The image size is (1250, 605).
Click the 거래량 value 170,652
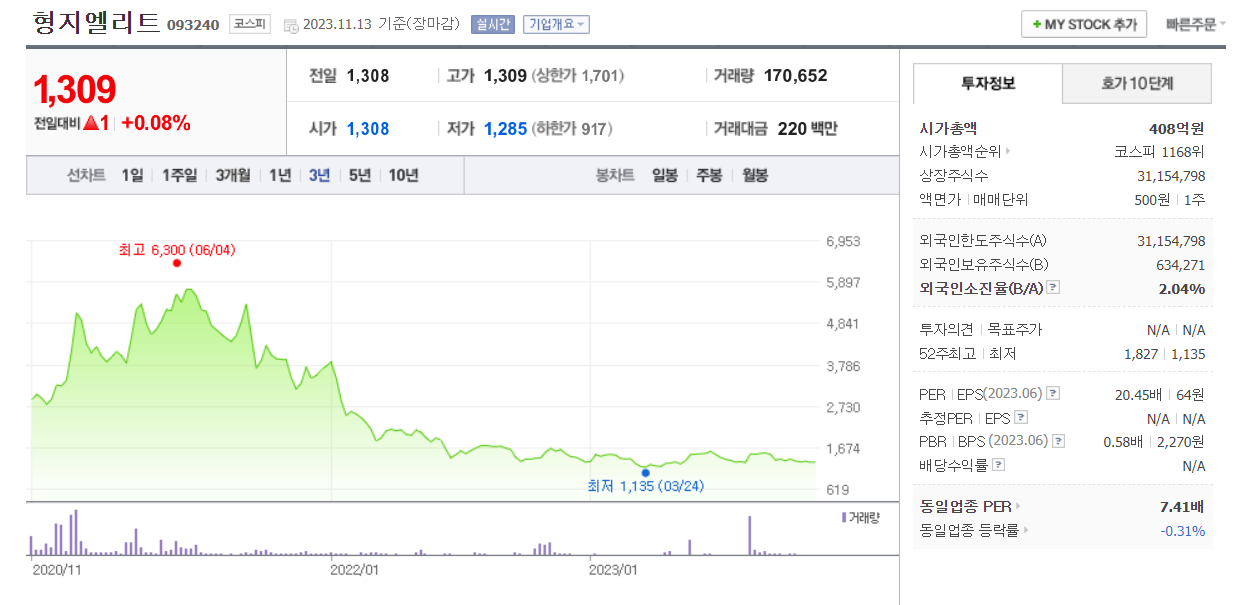point(796,75)
